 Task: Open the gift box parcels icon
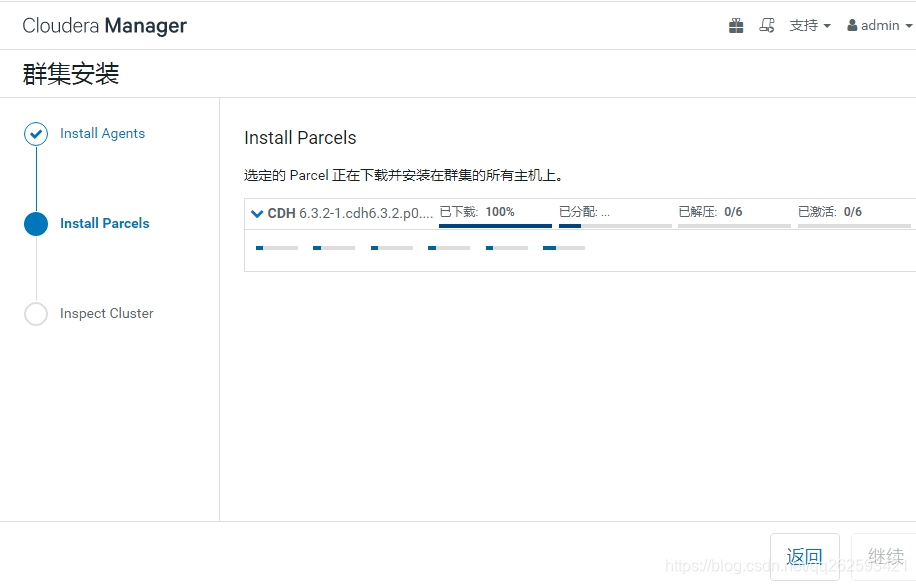pyautogui.click(x=736, y=26)
